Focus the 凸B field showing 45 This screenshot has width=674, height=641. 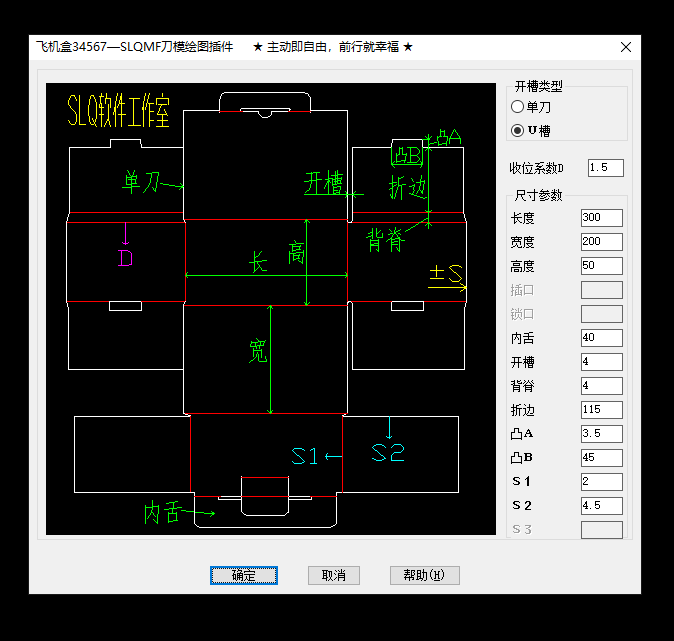[x=601, y=458]
